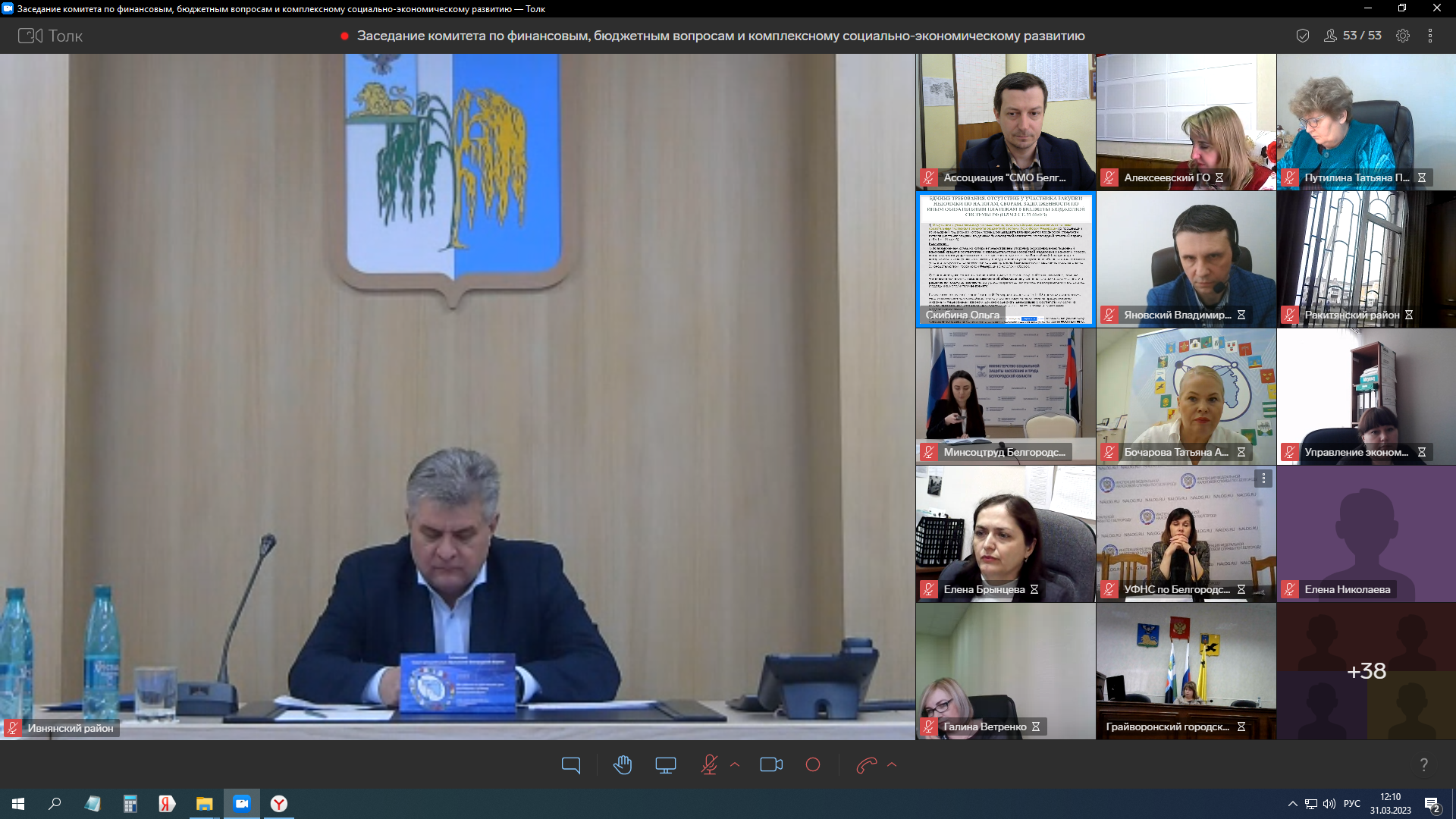Open Скибина Ольга shared document tile
The image size is (1456, 819).
[1006, 259]
